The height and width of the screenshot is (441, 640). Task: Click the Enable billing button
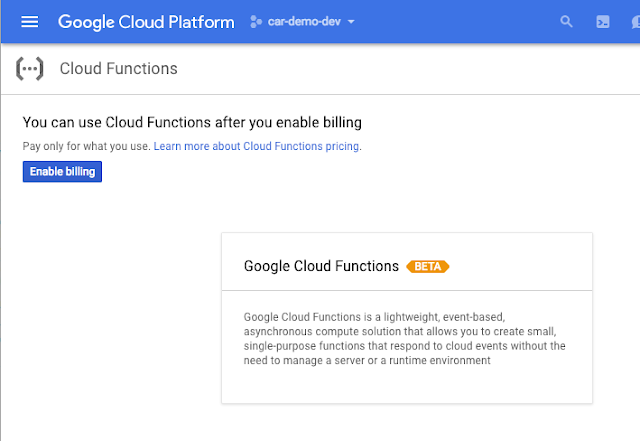[x=62, y=172]
